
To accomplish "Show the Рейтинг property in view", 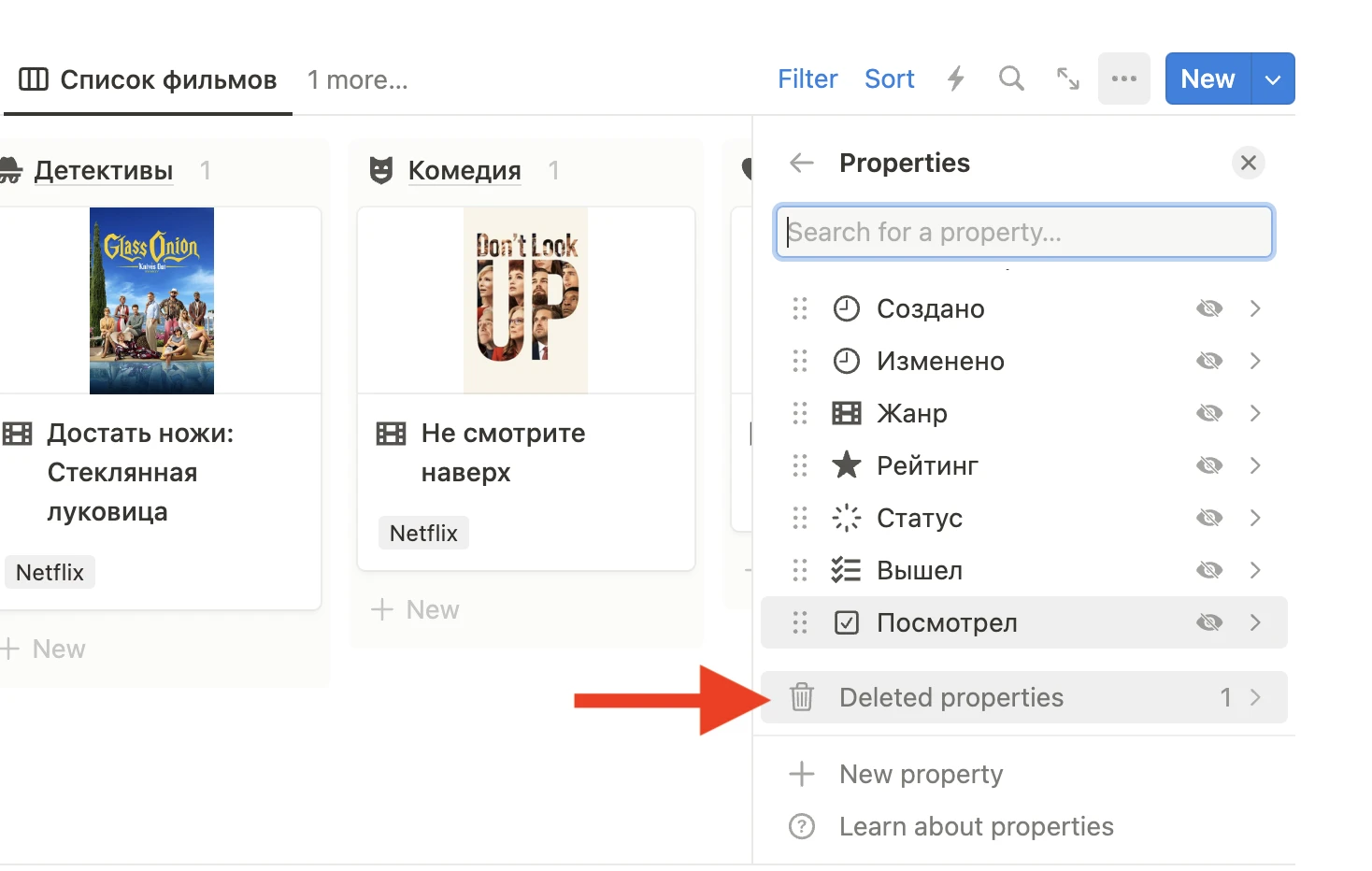I will click(1209, 465).
